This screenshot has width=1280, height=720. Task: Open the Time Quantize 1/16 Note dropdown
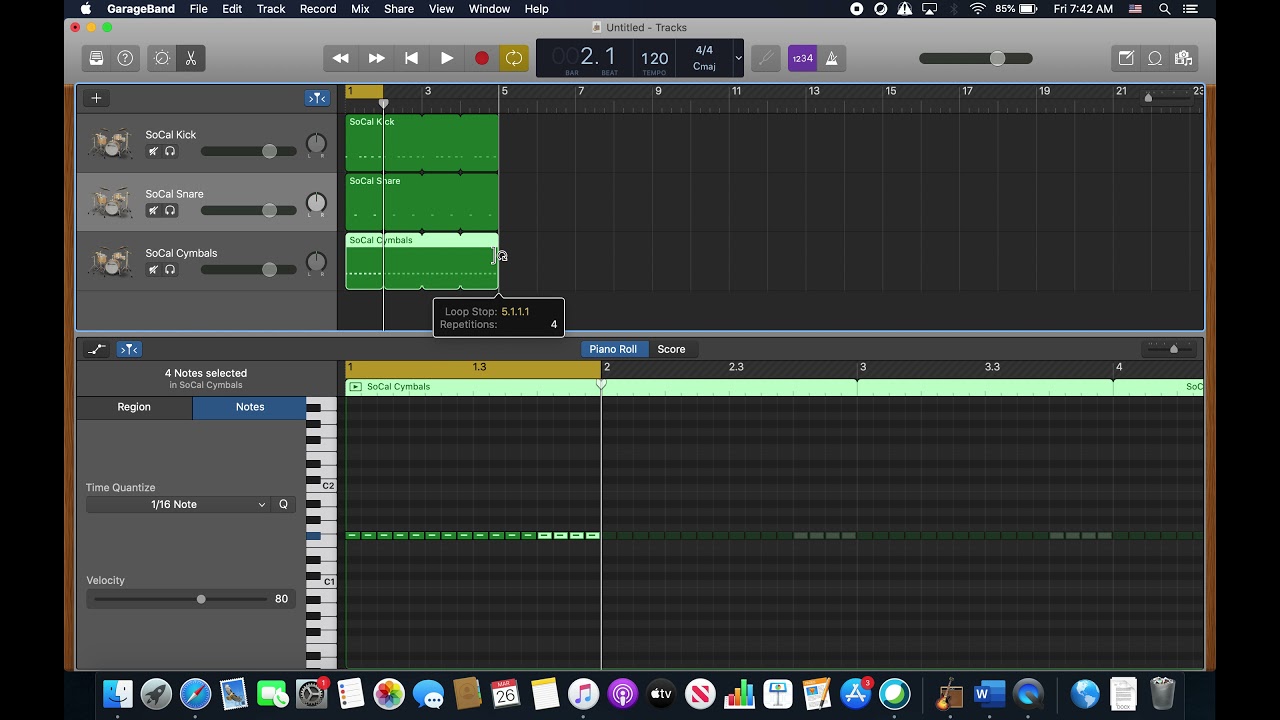pos(178,505)
